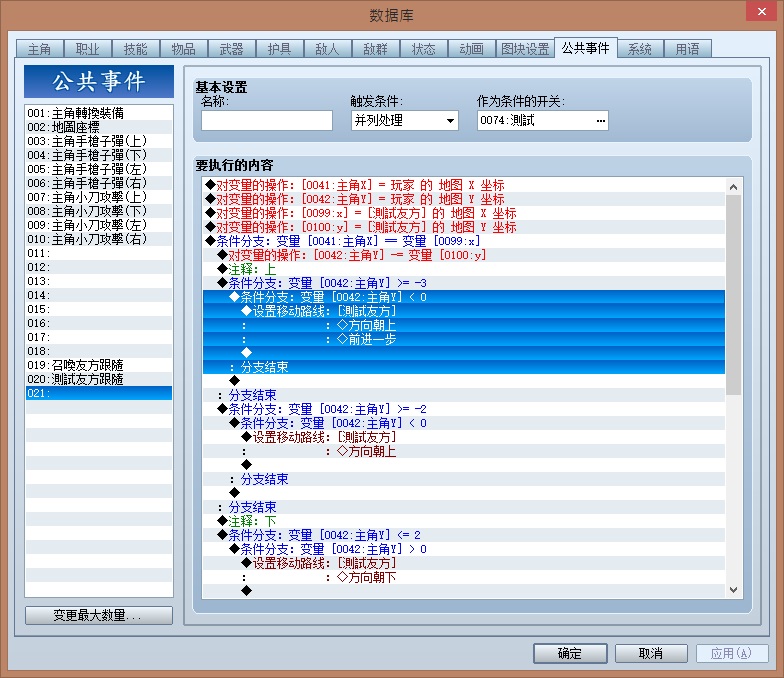The width and height of the screenshot is (784, 678).
Task: Select the 状态 tab
Action: (x=424, y=49)
